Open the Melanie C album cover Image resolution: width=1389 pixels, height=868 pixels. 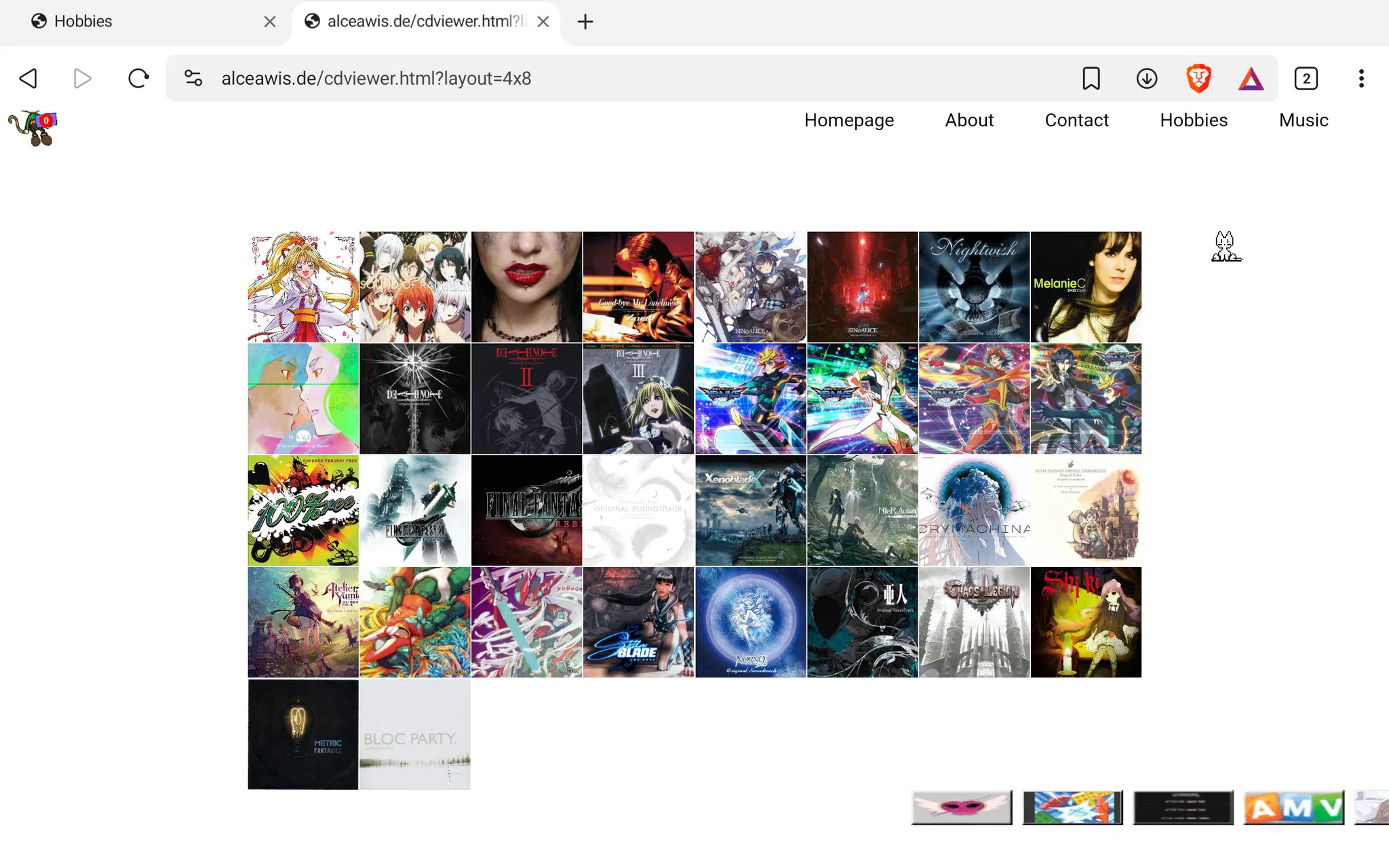1086,287
